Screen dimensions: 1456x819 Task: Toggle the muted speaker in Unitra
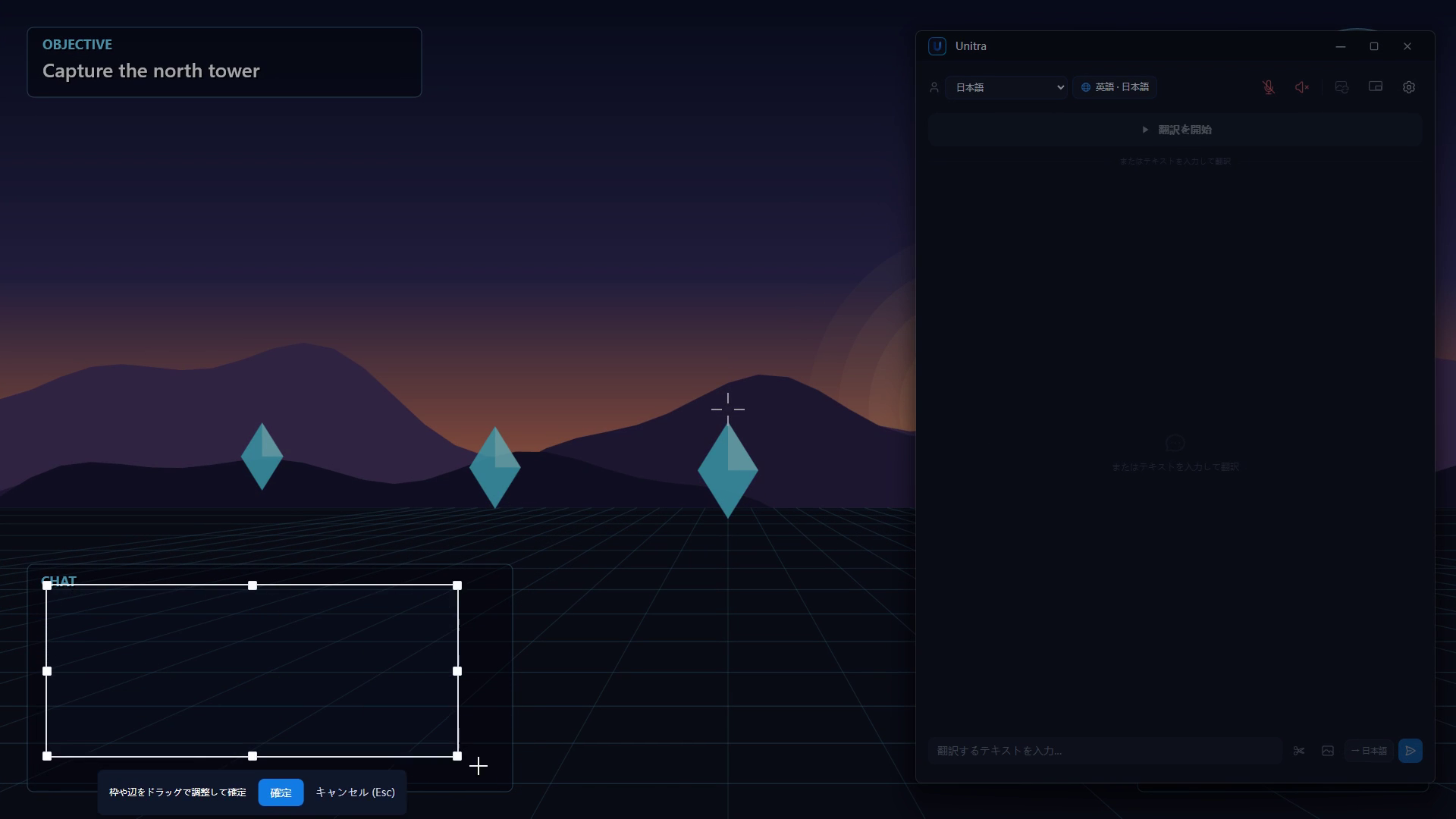pyautogui.click(x=1302, y=87)
